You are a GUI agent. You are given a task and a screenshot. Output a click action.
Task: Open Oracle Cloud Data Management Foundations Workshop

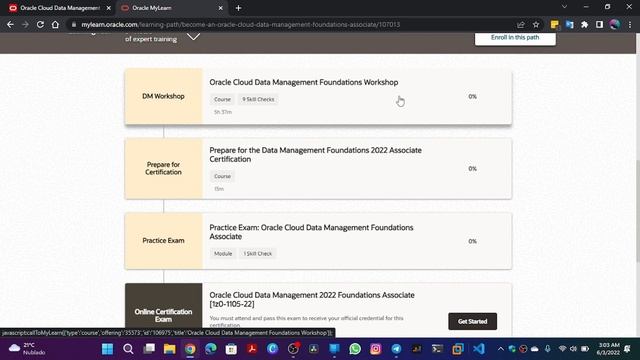[304, 82]
